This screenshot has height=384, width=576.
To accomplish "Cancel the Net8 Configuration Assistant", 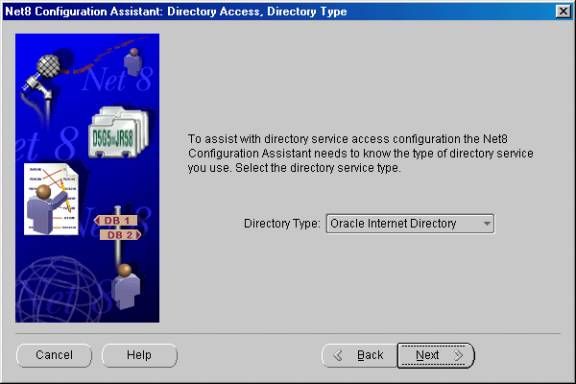I will pos(54,355).
